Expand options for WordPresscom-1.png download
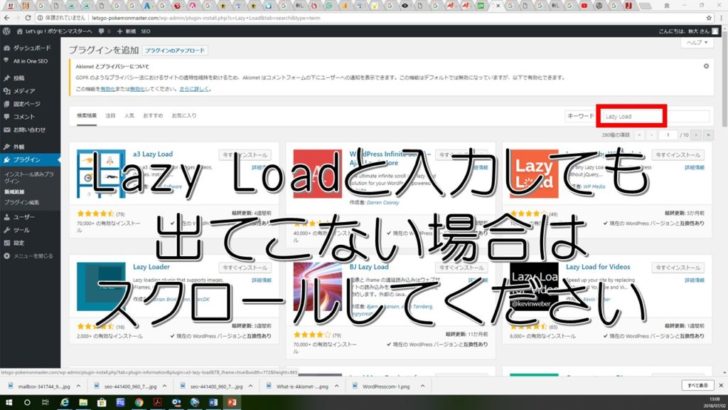 (422, 386)
